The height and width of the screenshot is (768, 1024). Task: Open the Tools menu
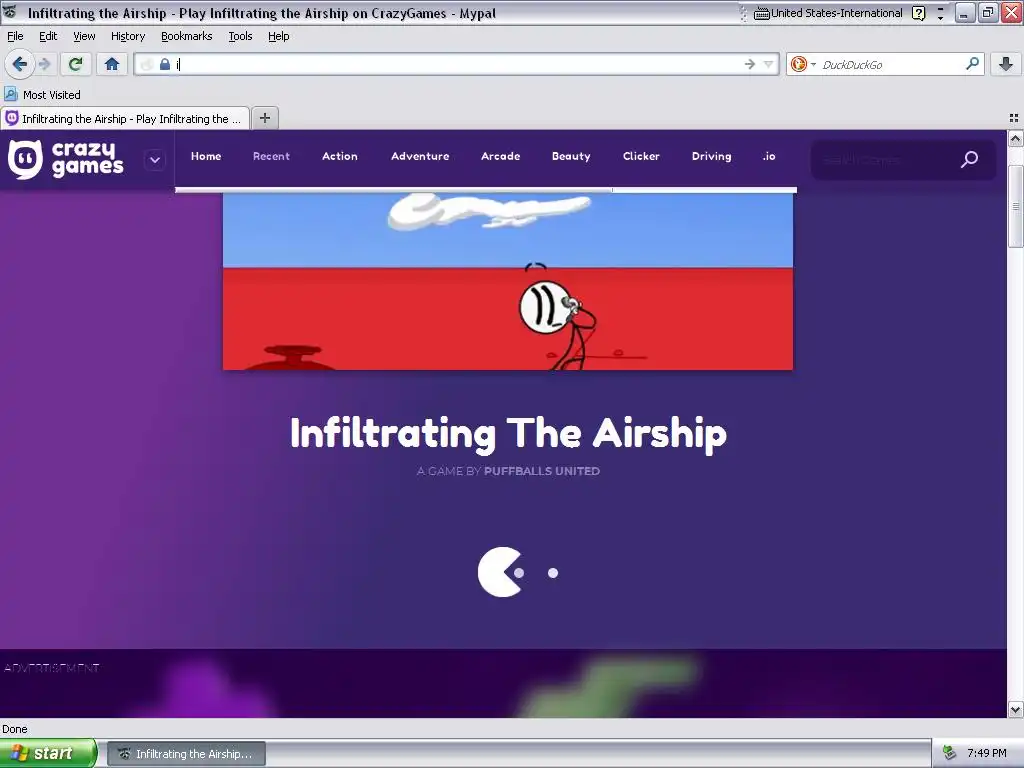pos(240,36)
